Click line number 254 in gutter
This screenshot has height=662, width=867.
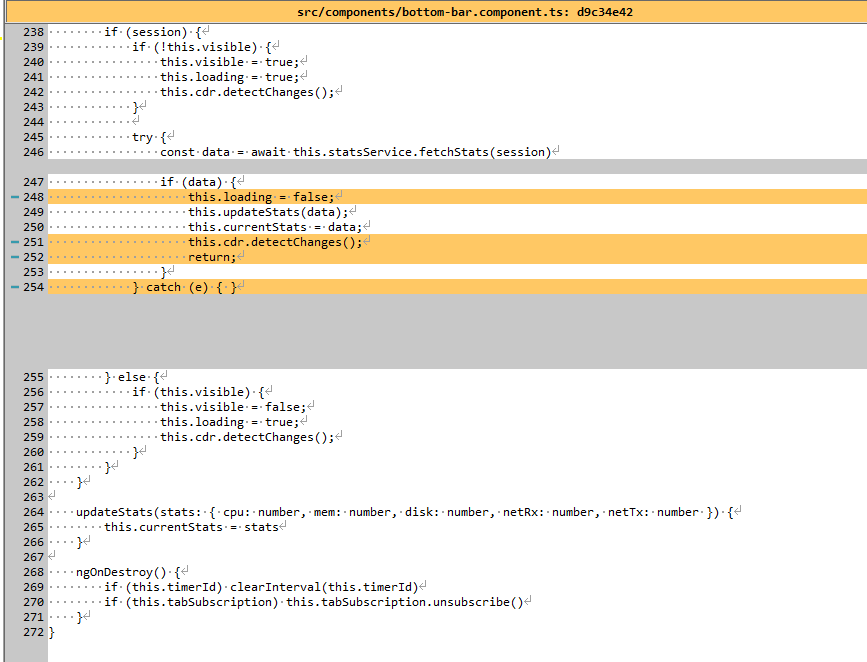tap(33, 287)
